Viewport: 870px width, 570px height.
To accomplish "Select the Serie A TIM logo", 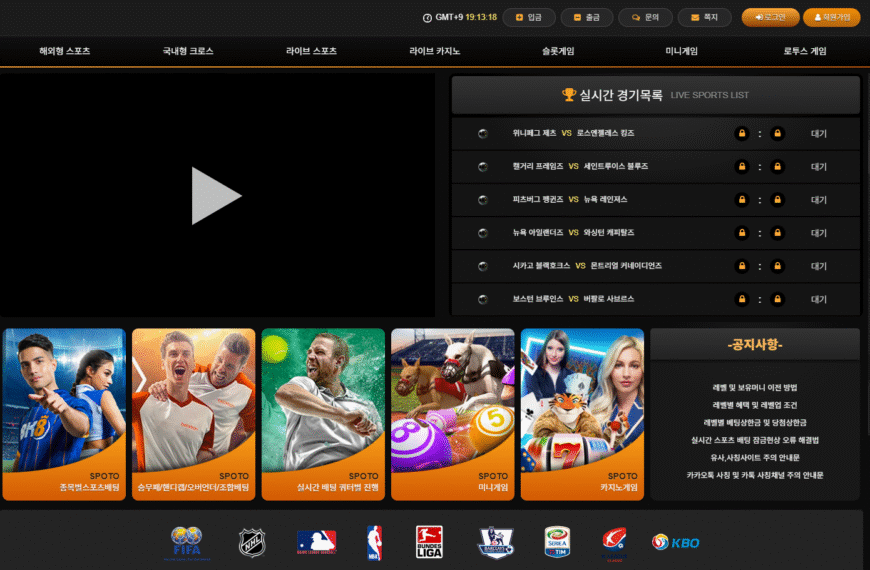I will [556, 543].
